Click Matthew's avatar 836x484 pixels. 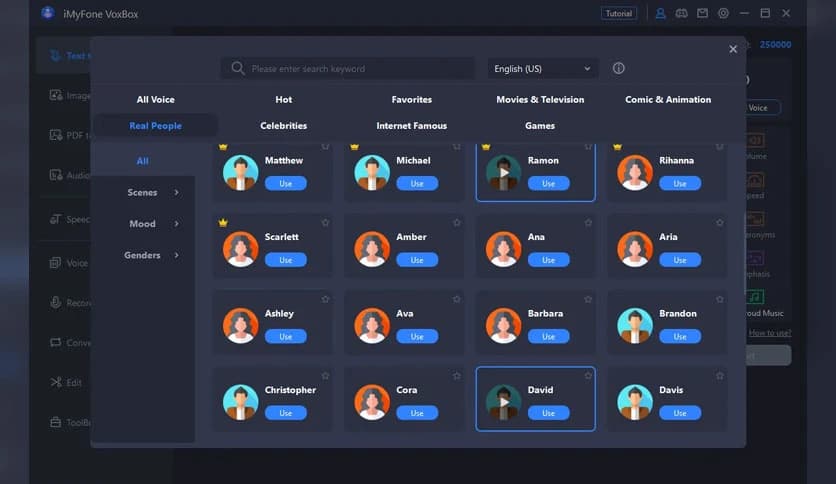[240, 173]
